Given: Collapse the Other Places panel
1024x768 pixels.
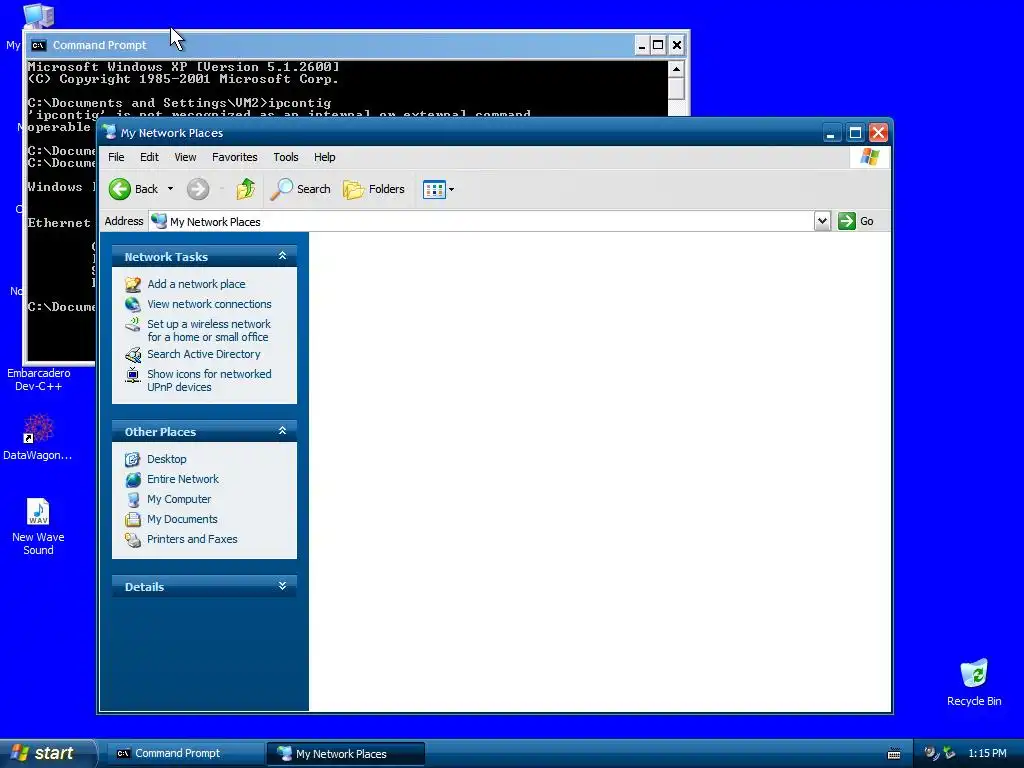Looking at the screenshot, I should point(282,431).
